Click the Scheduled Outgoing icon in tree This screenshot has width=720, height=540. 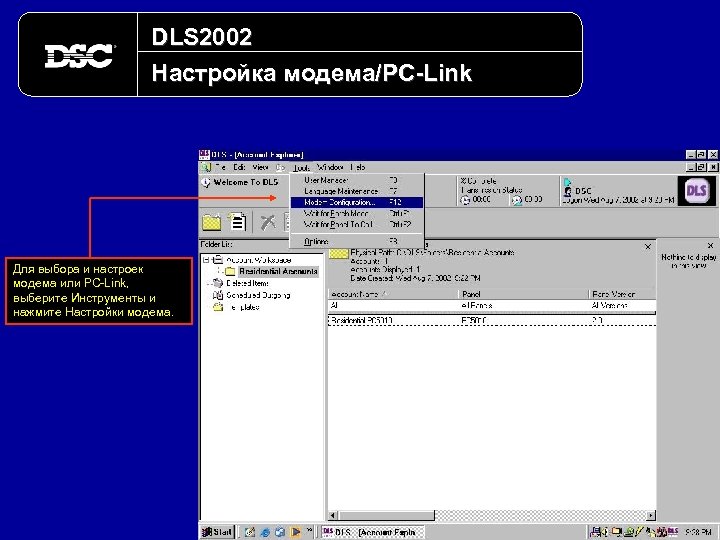pos(218,295)
